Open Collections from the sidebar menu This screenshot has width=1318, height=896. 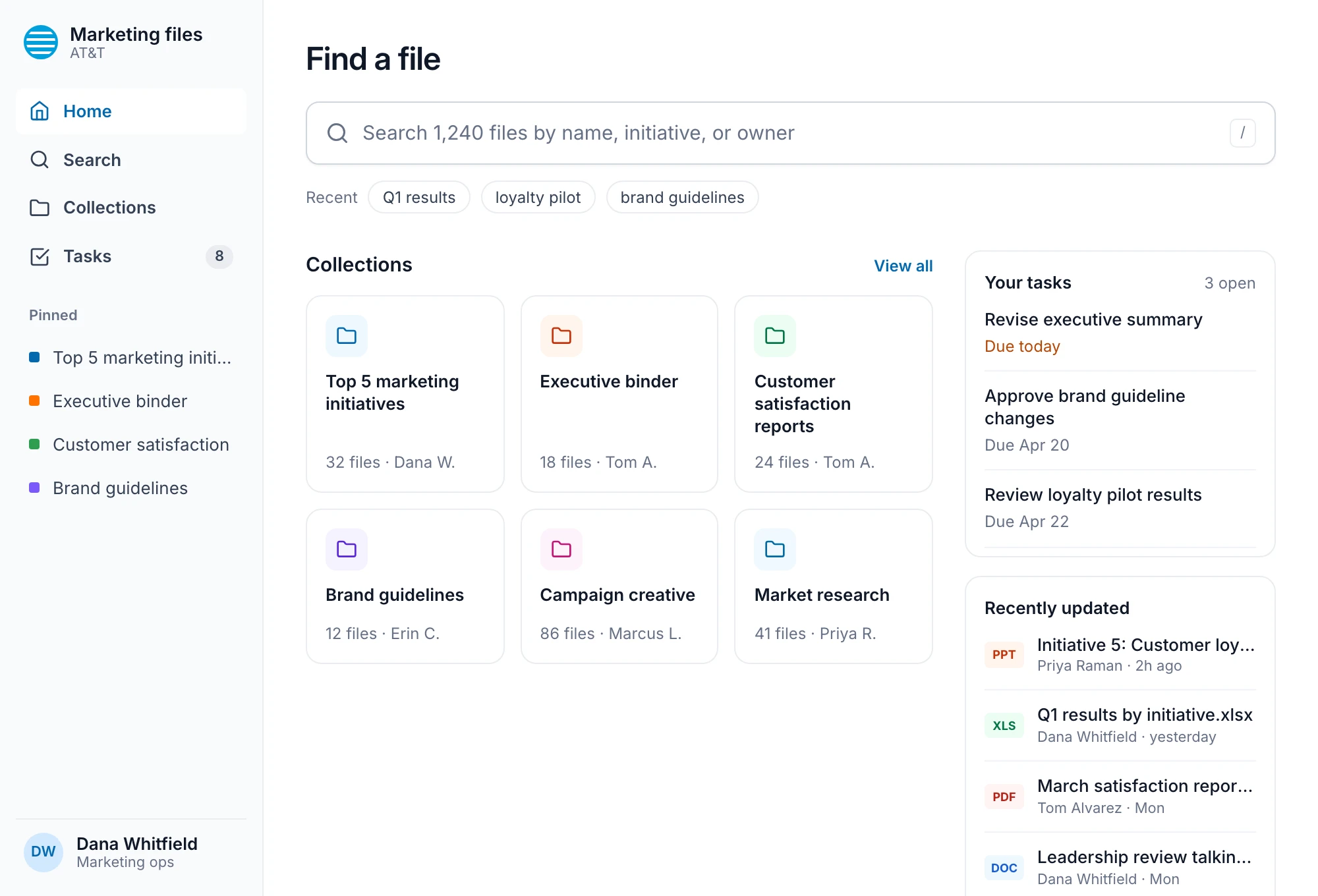[x=131, y=208]
